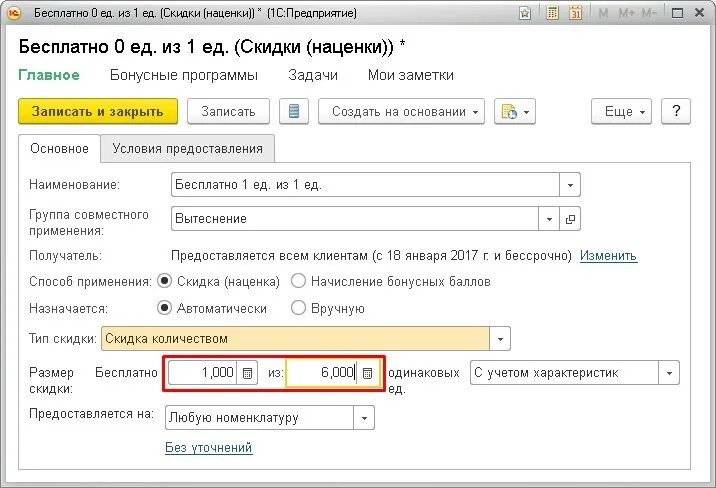Image resolution: width=716 pixels, height=488 pixels.
Task: Open the Любую номенклатуру dropdown arrow
Action: click(x=364, y=418)
